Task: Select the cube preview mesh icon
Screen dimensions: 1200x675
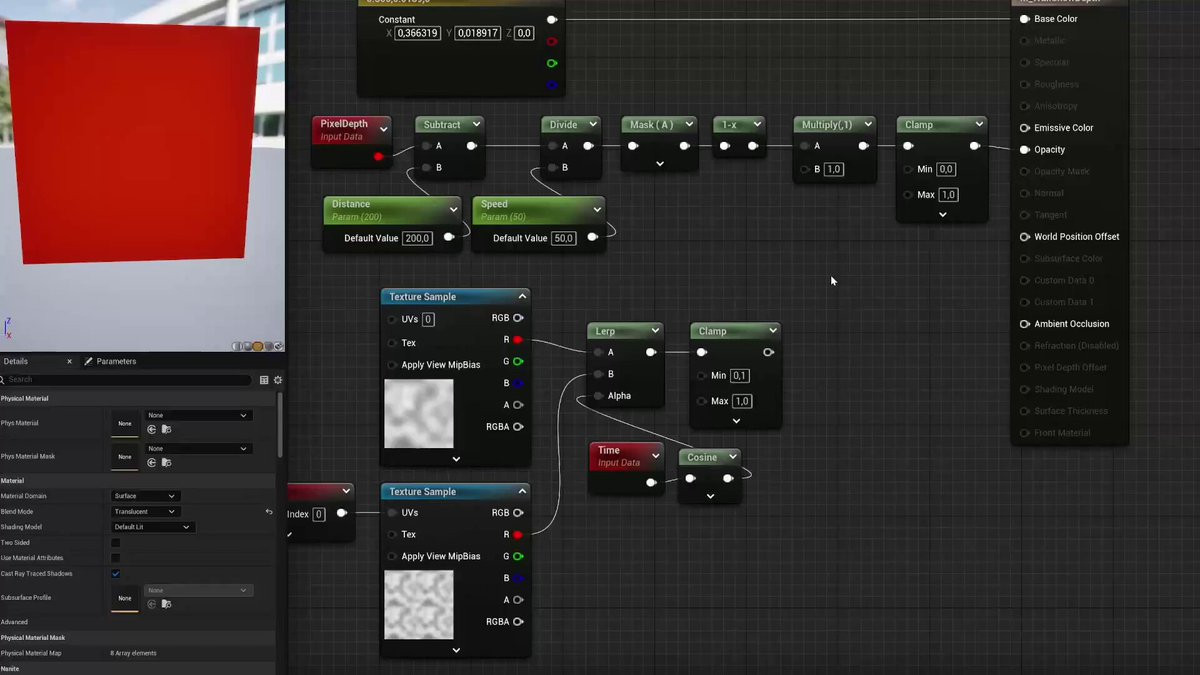Action: [x=269, y=346]
